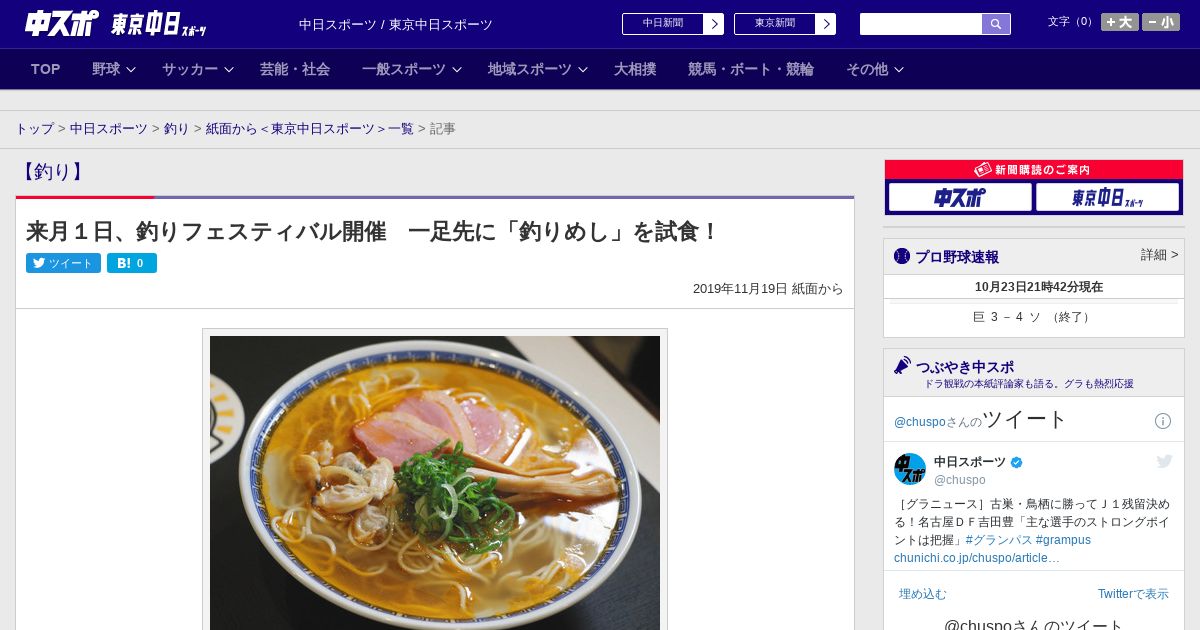1200x630 pixels.
Task: Click the megaphone icon beside つぶやき中スポ
Action: tap(902, 365)
